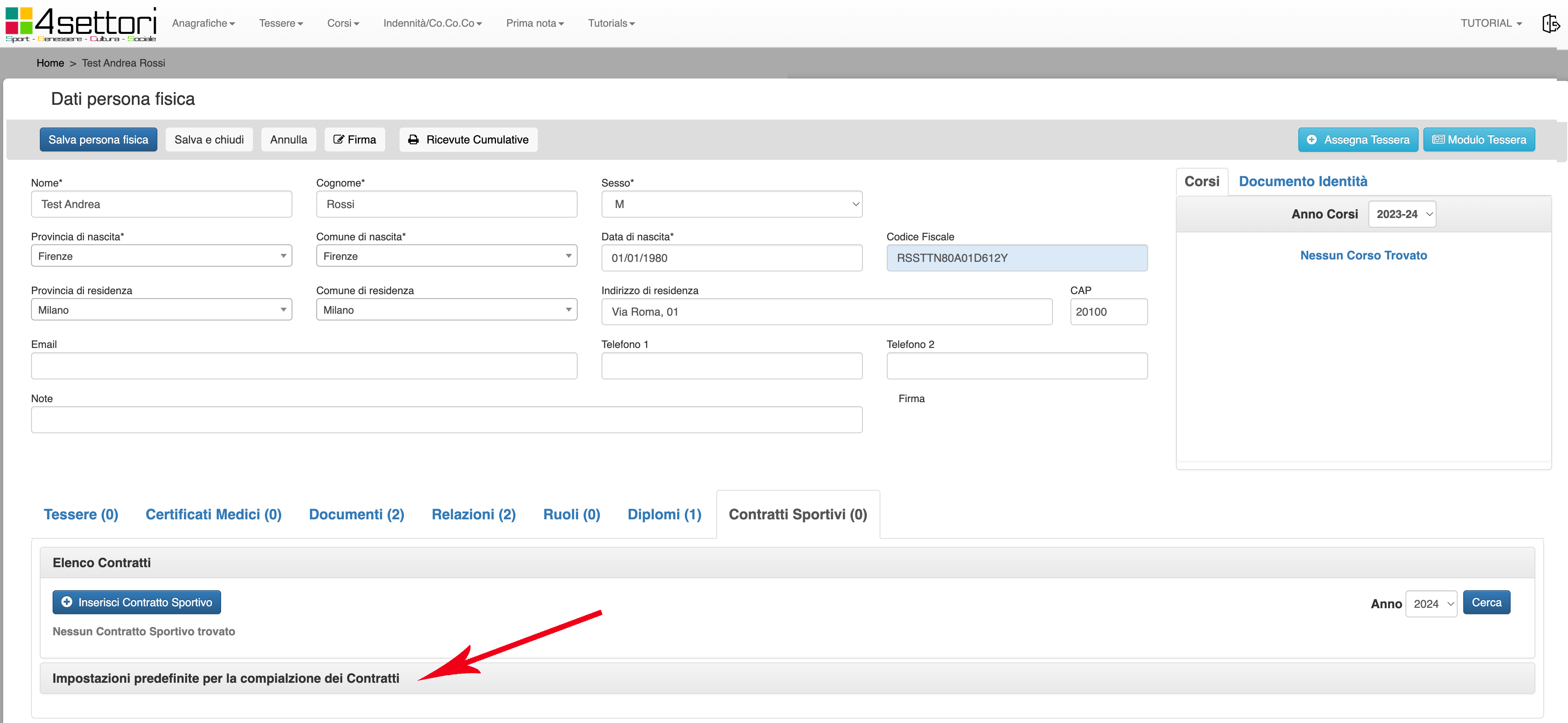Screen dimensions: 1568x723
Task: Click the 4settori logo
Action: click(x=81, y=24)
